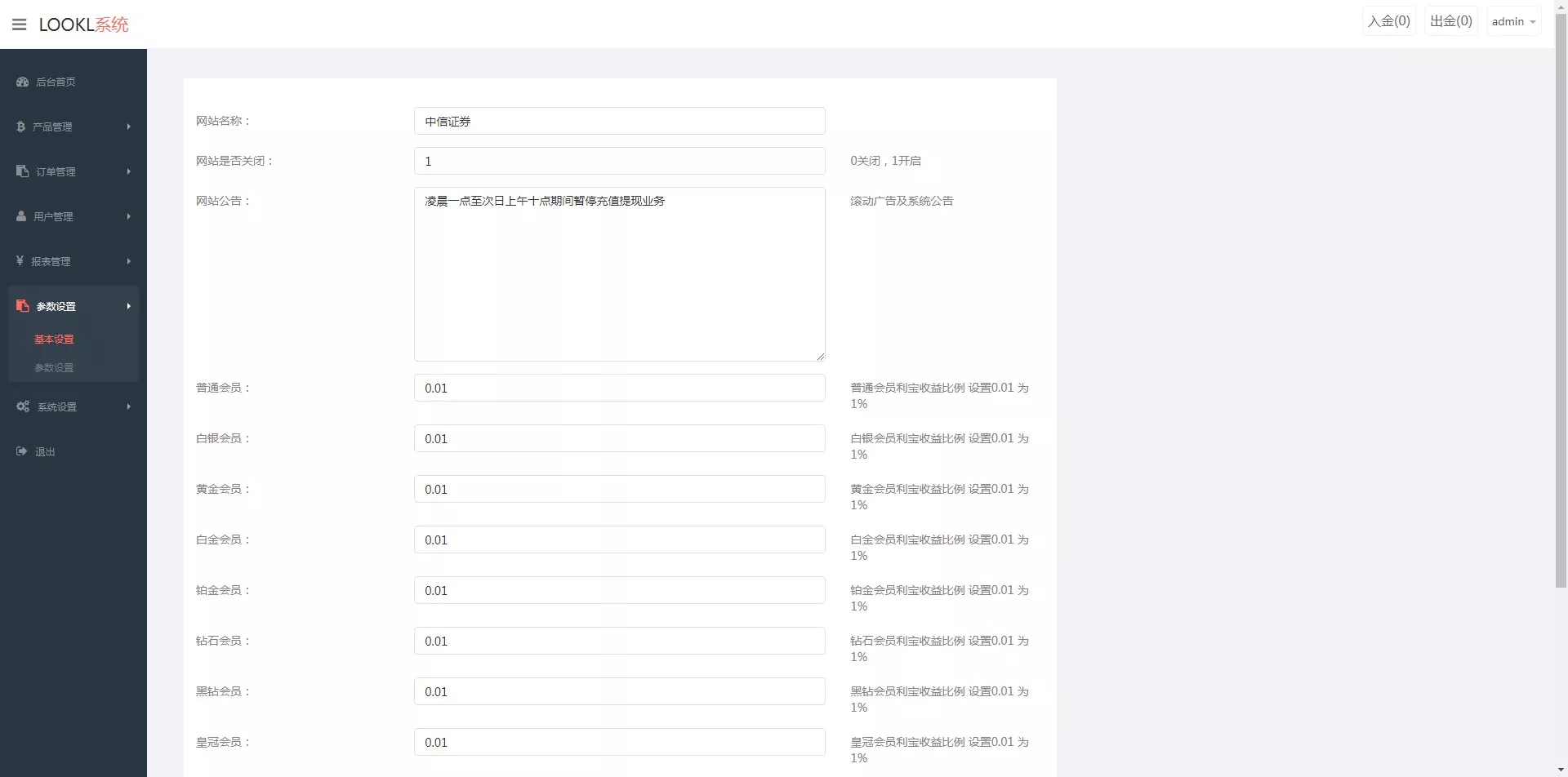The image size is (1568, 777).
Task: Click the 用户管理 user icon
Action: (21, 216)
